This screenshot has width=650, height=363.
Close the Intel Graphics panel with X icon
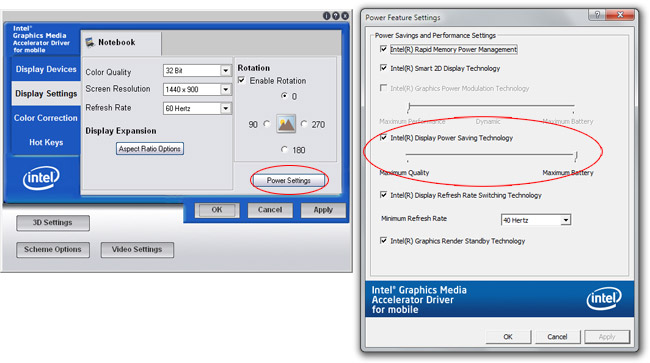point(345,16)
